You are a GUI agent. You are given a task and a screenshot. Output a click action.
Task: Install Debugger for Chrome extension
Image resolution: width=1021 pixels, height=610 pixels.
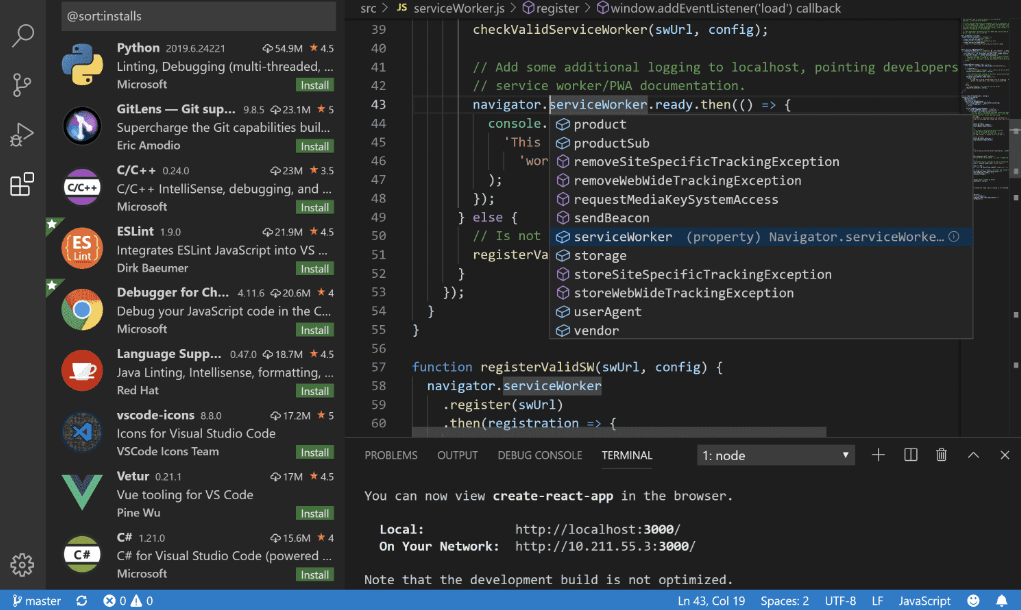click(x=315, y=330)
